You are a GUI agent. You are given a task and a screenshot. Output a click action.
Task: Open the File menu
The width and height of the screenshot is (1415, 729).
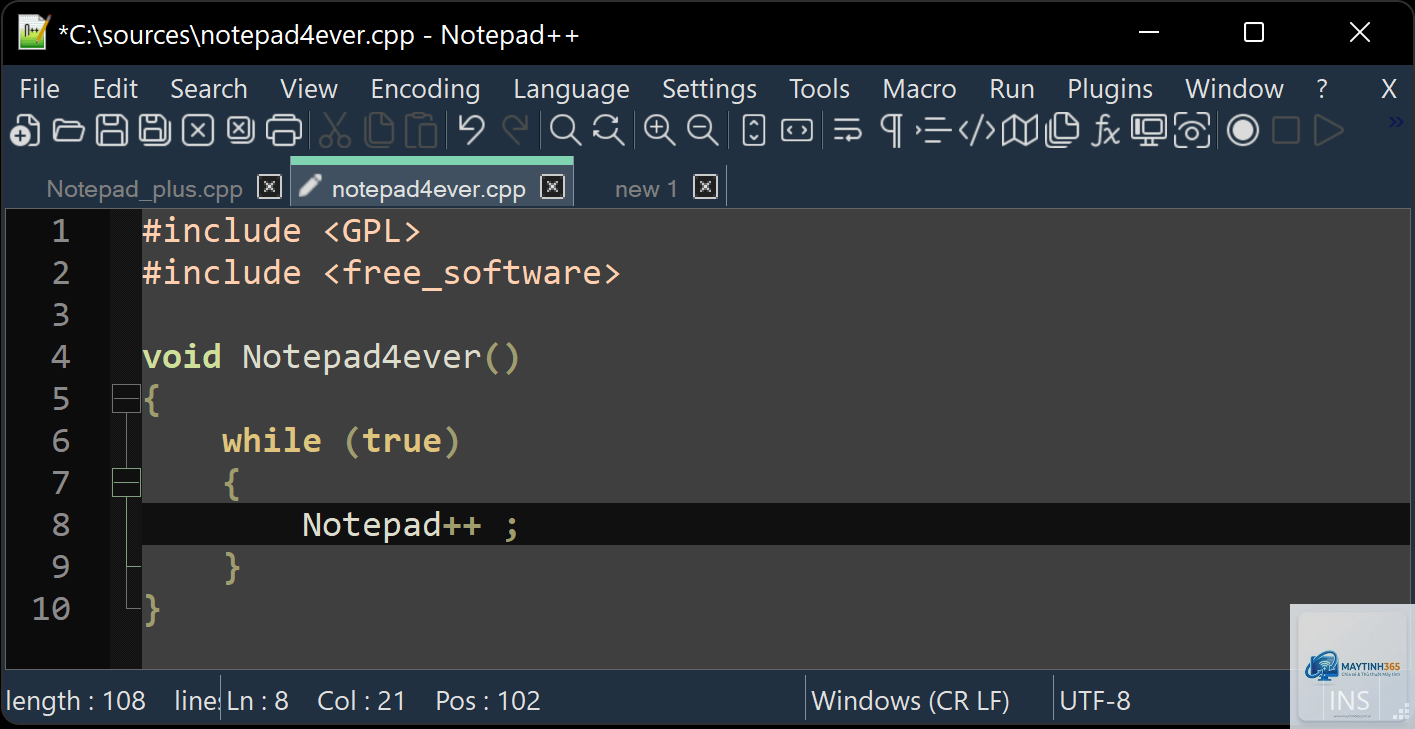[x=40, y=89]
